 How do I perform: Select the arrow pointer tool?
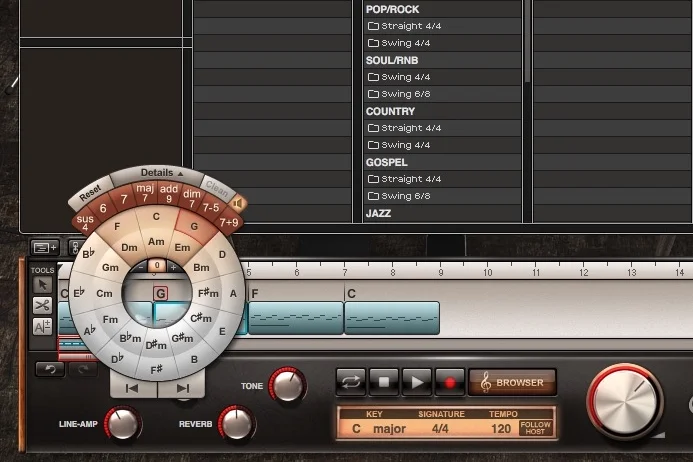pyautogui.click(x=42, y=285)
